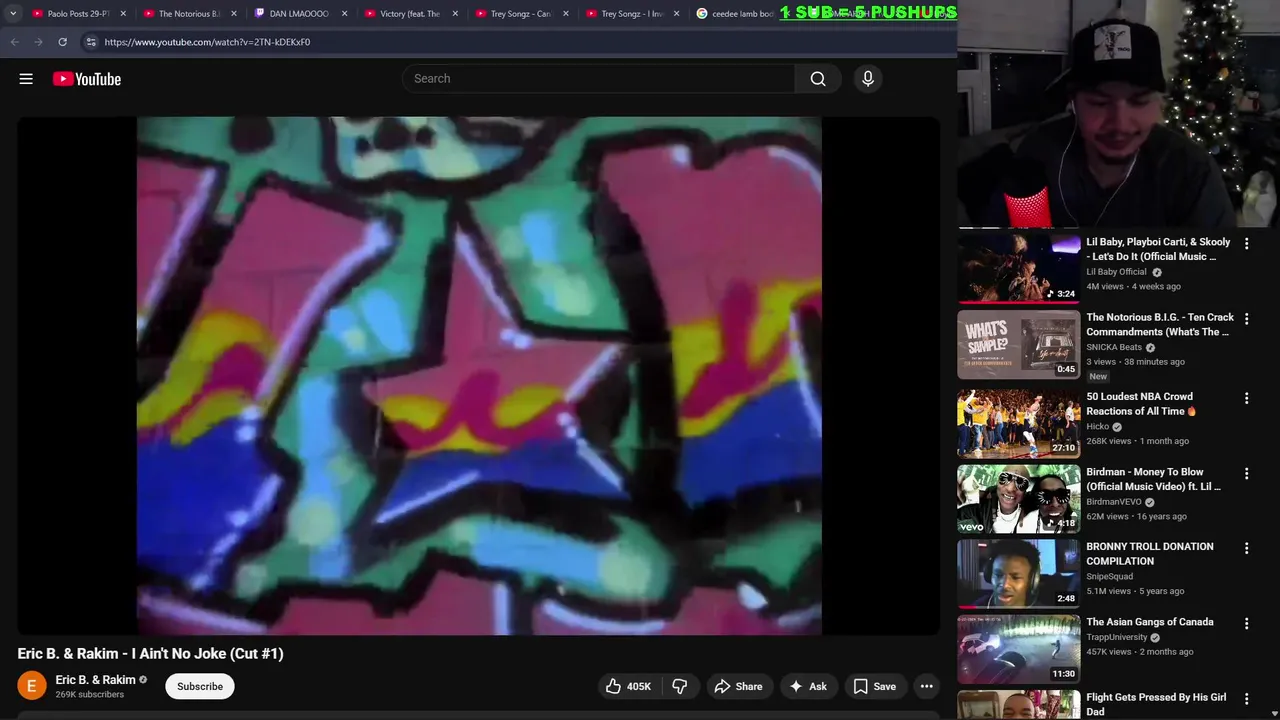Image resolution: width=1280 pixels, height=720 pixels.
Task: Like the video with thumbs up
Action: (628, 686)
